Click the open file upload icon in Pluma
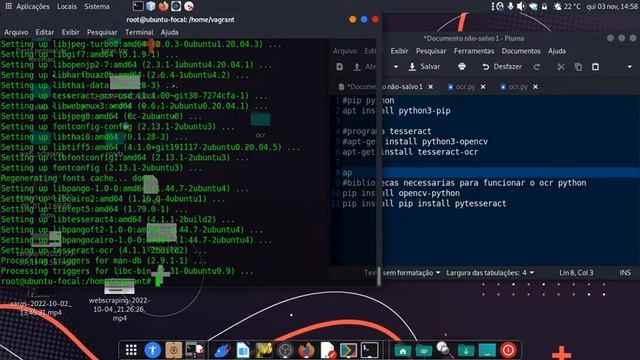Viewport: 640px width, 360px height. pyautogui.click(x=357, y=67)
